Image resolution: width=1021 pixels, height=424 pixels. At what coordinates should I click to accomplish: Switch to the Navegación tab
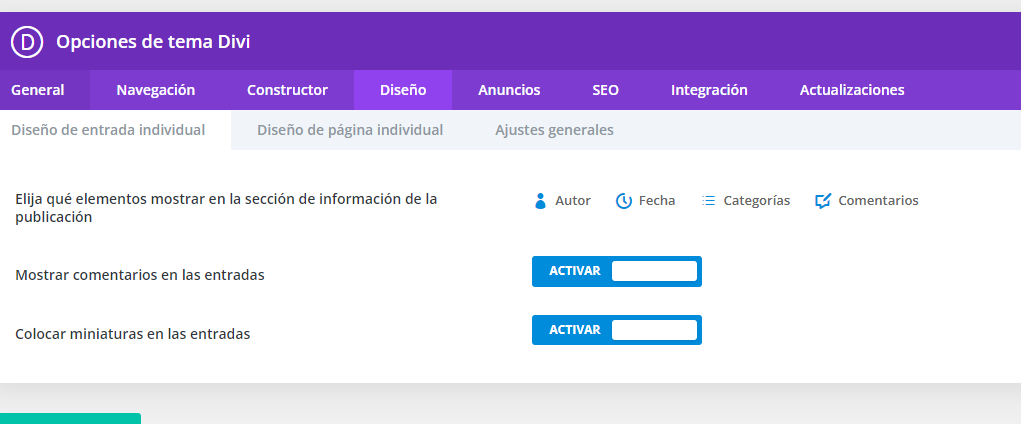(x=156, y=90)
